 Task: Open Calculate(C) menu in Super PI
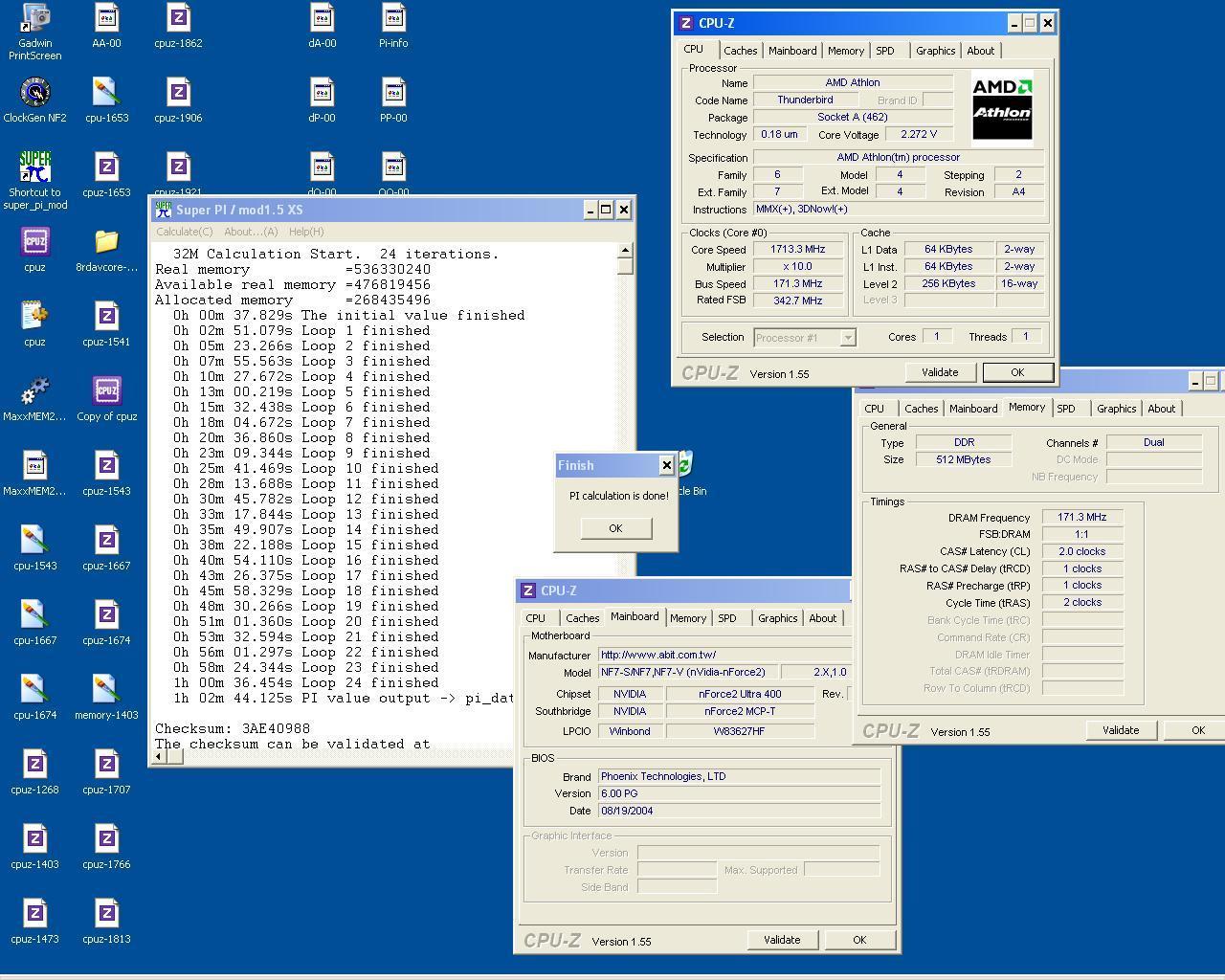point(185,232)
